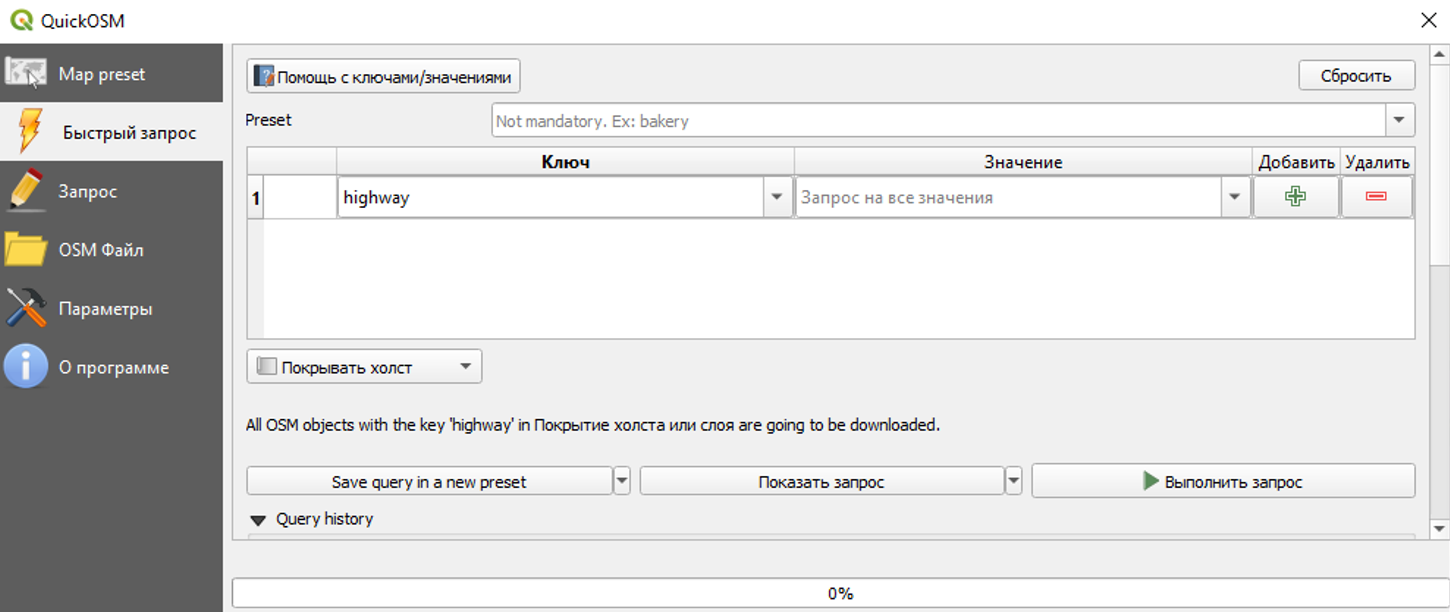Viewport: 1450px width, 612px height.
Task: Click the Map preset sidebar icon
Action: coord(26,74)
